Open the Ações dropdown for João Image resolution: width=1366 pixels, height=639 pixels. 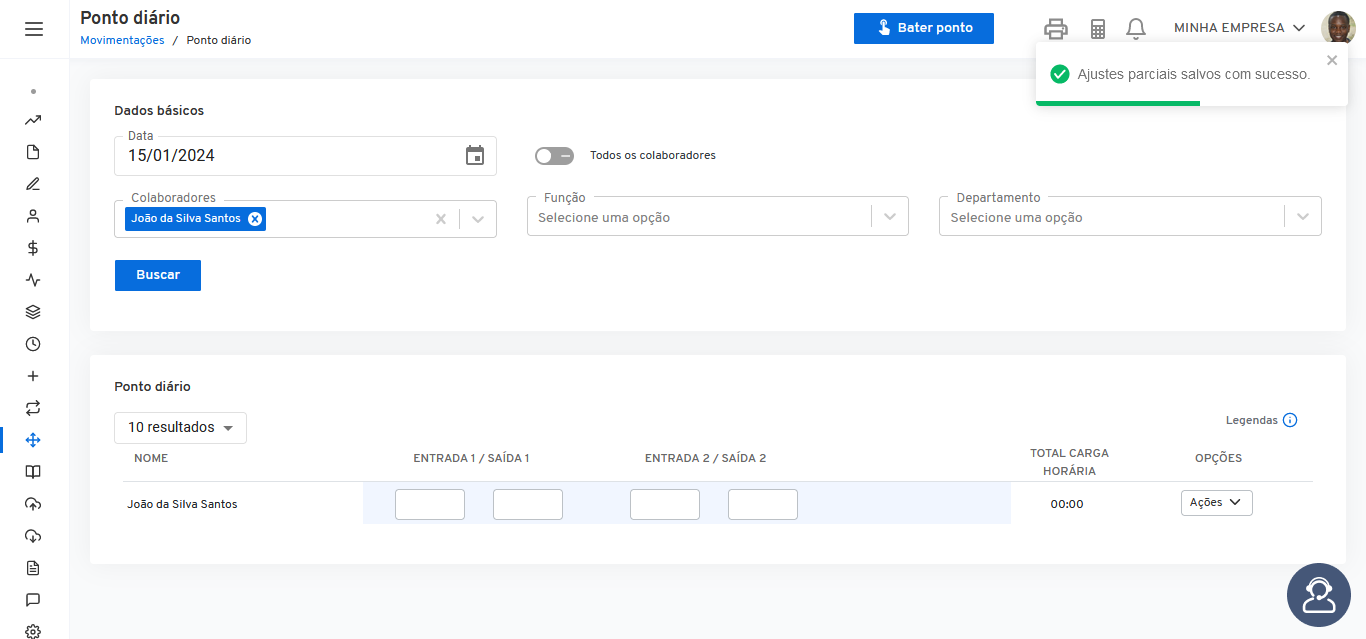[x=1216, y=503]
